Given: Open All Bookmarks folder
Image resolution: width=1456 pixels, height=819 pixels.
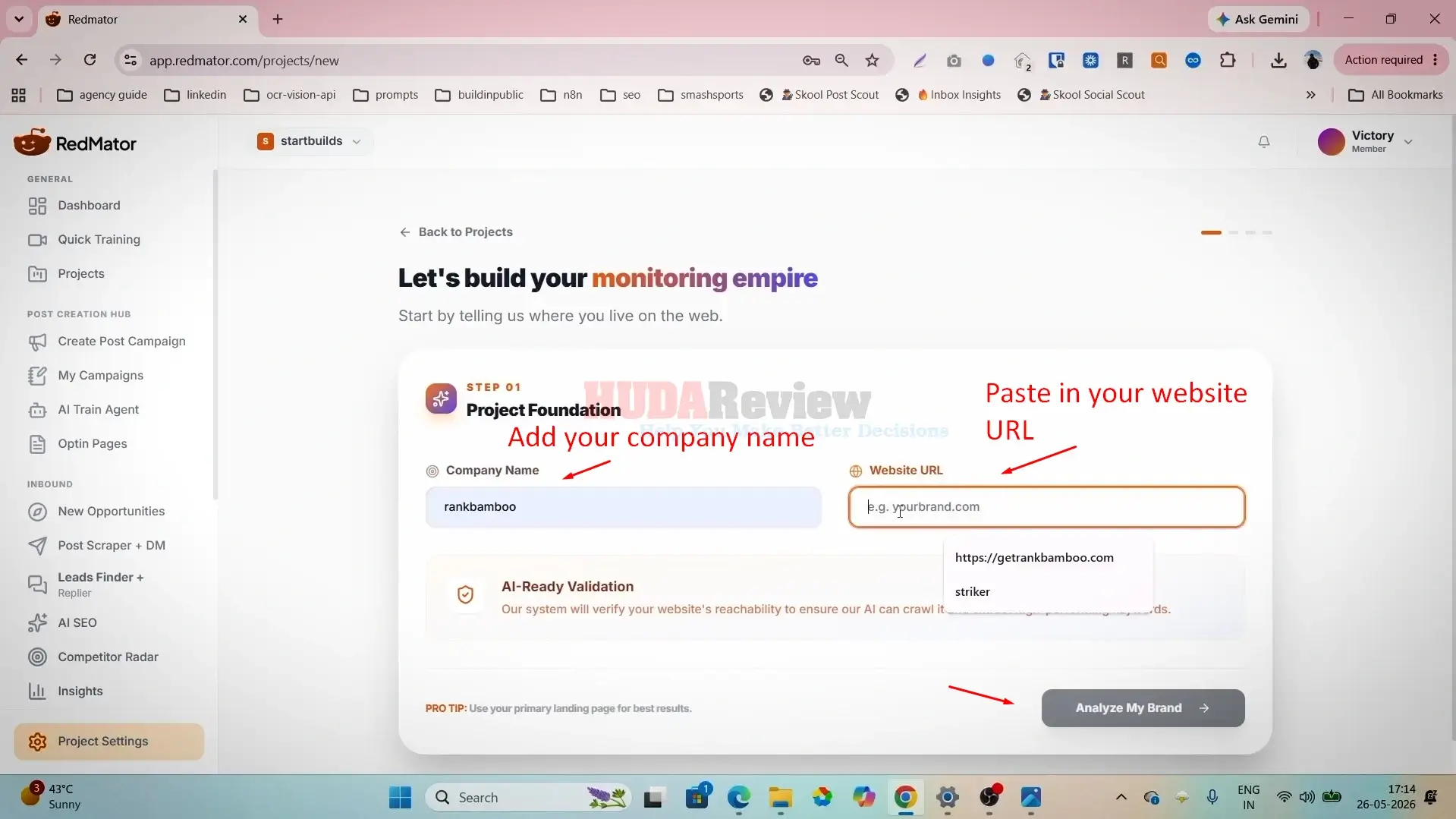Looking at the screenshot, I should (x=1395, y=95).
